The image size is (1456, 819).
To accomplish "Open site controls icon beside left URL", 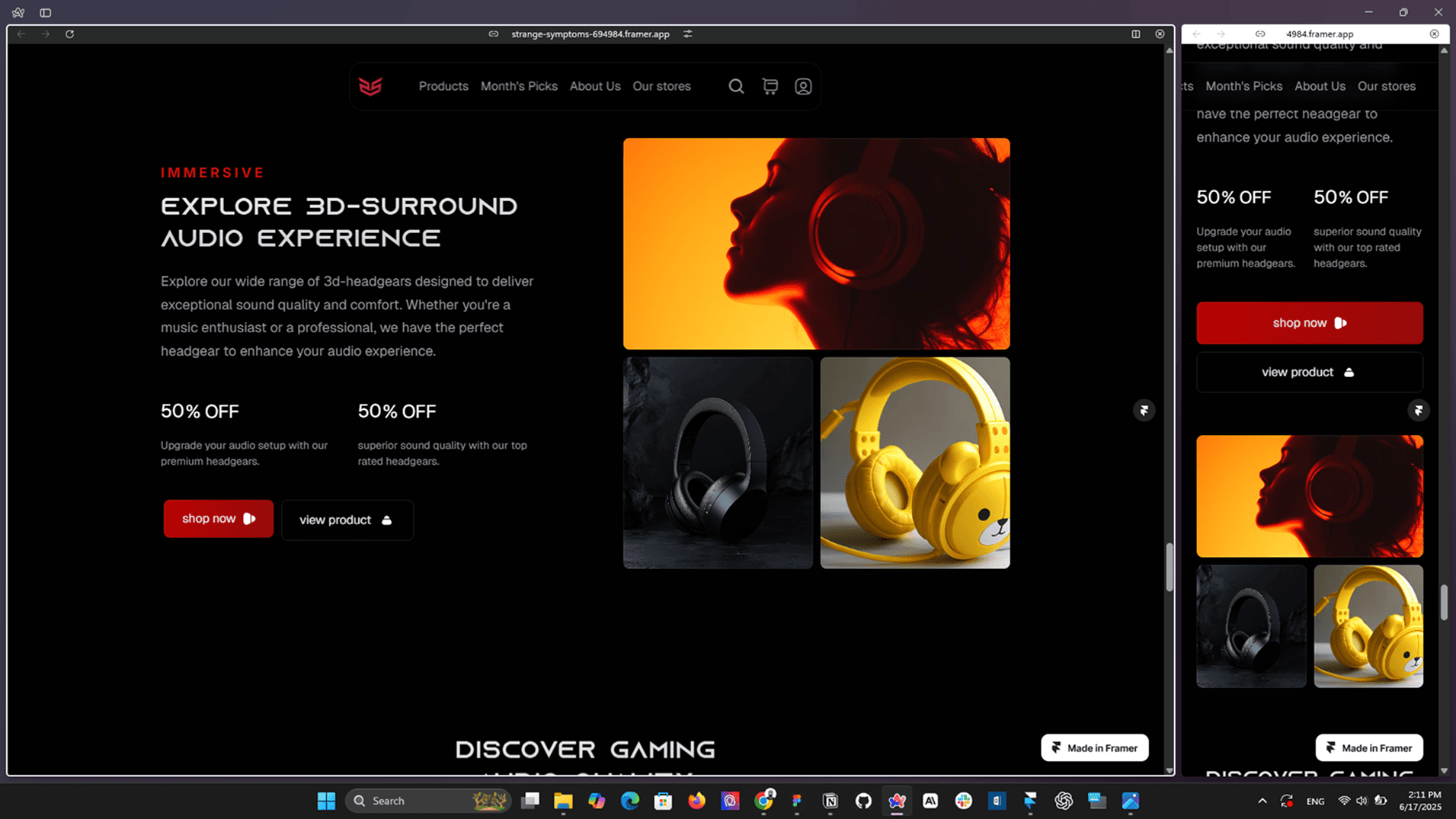I will click(688, 34).
